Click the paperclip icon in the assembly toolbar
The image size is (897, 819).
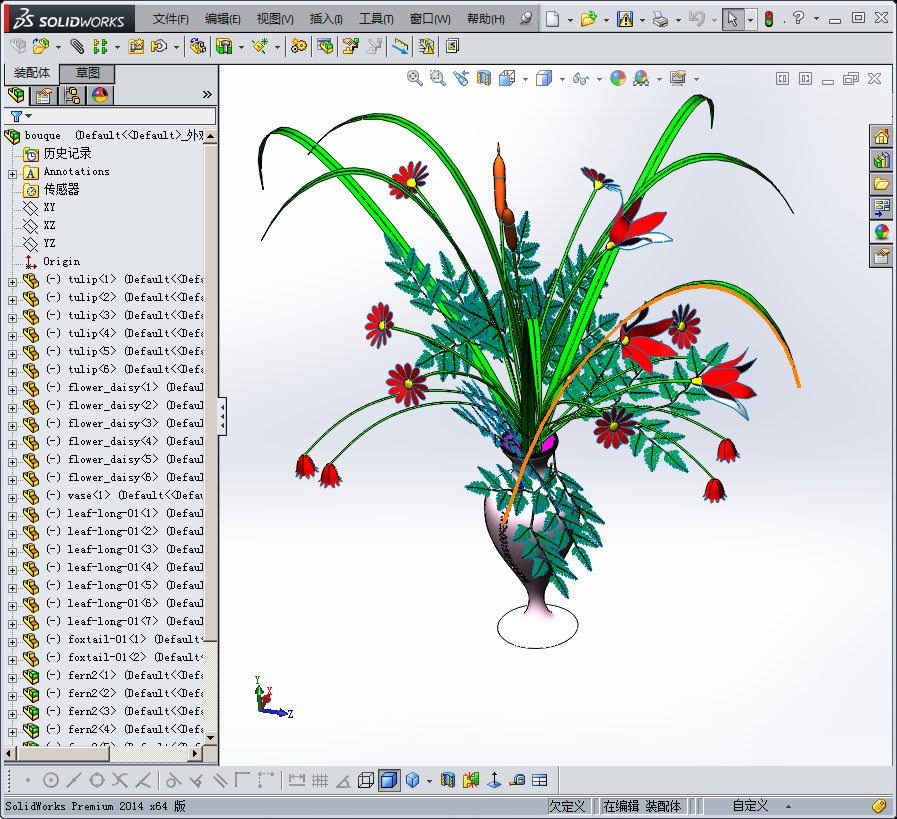coord(77,46)
